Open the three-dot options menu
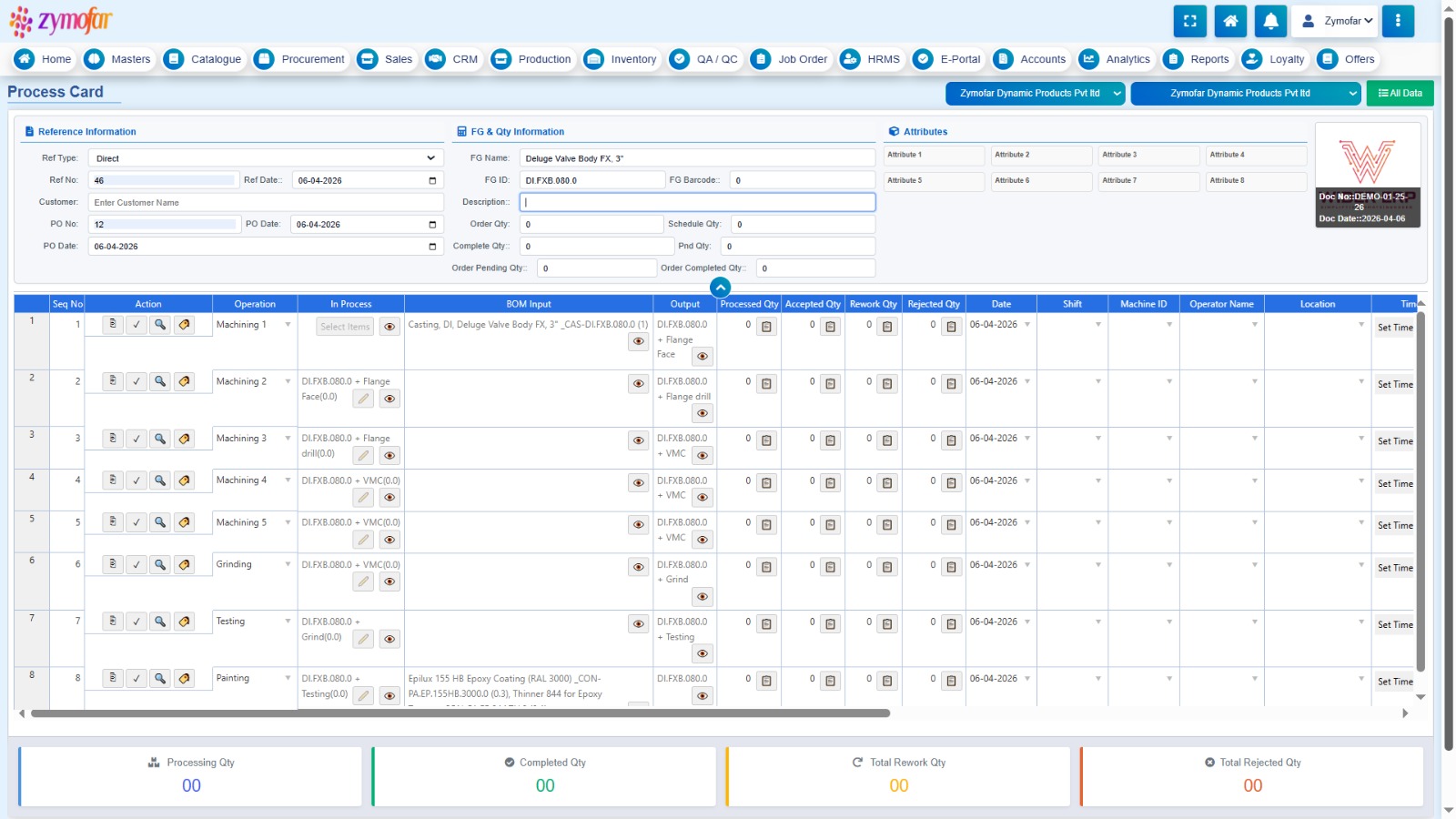This screenshot has width=1456, height=819. coord(1398,21)
